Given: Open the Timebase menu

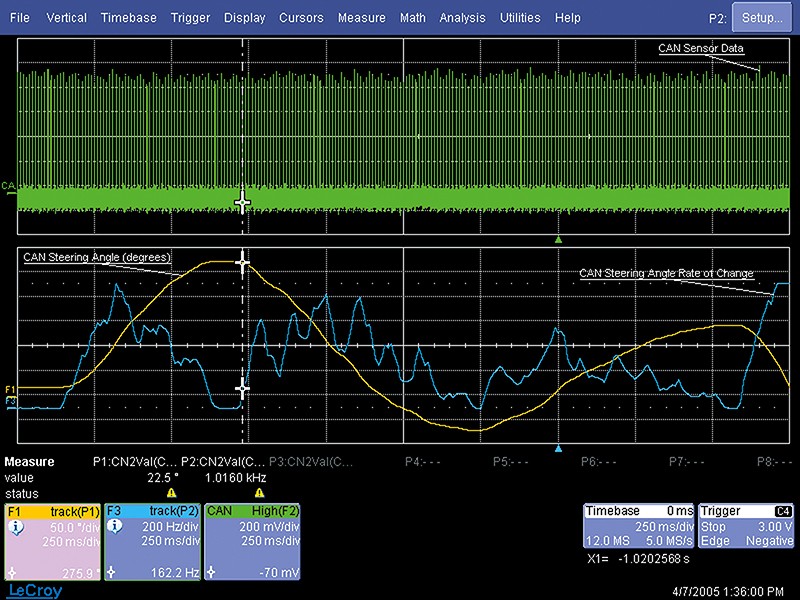Looking at the screenshot, I should click(128, 18).
